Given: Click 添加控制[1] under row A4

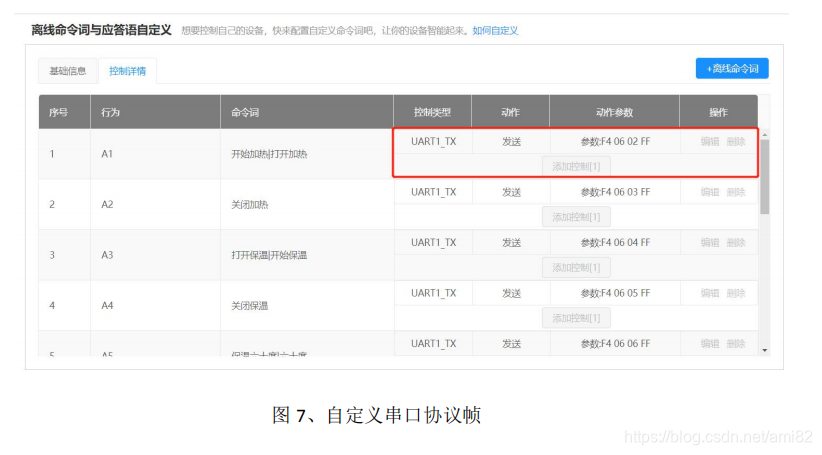Looking at the screenshot, I should click(x=576, y=318).
